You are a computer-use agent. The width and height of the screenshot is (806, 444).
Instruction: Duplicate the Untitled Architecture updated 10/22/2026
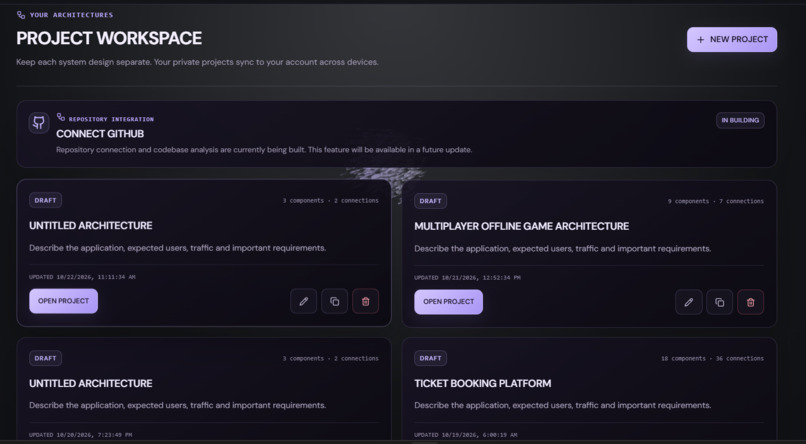334,301
